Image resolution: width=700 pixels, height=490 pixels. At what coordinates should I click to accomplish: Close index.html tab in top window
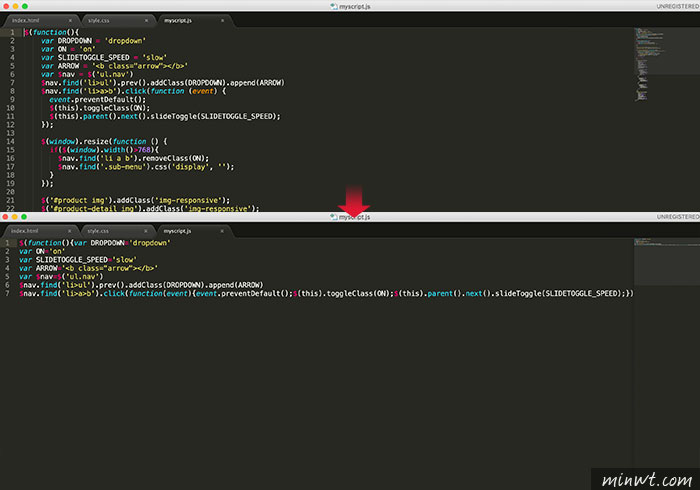click(70, 21)
